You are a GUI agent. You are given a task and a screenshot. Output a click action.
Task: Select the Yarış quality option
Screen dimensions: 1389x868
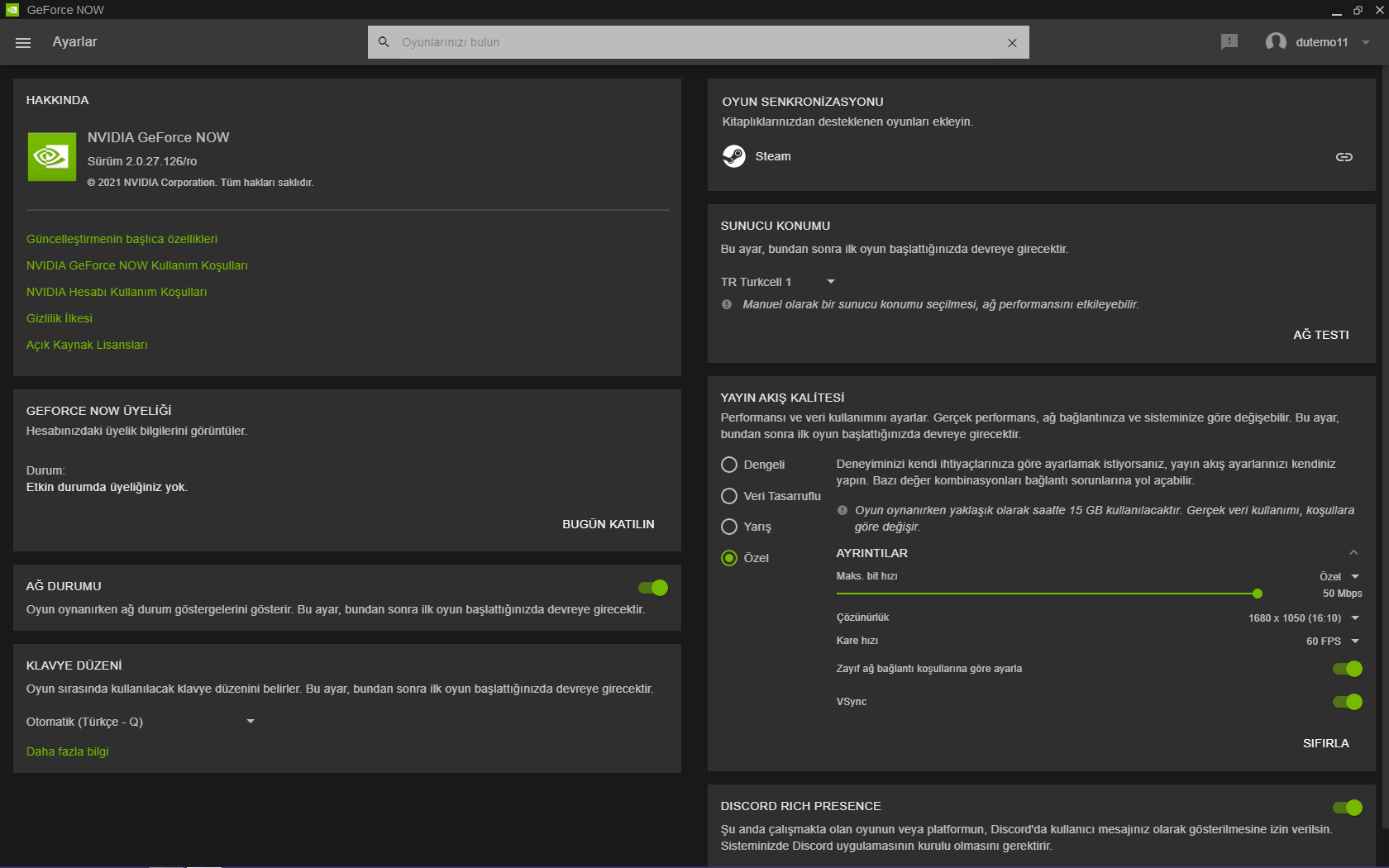point(729,527)
